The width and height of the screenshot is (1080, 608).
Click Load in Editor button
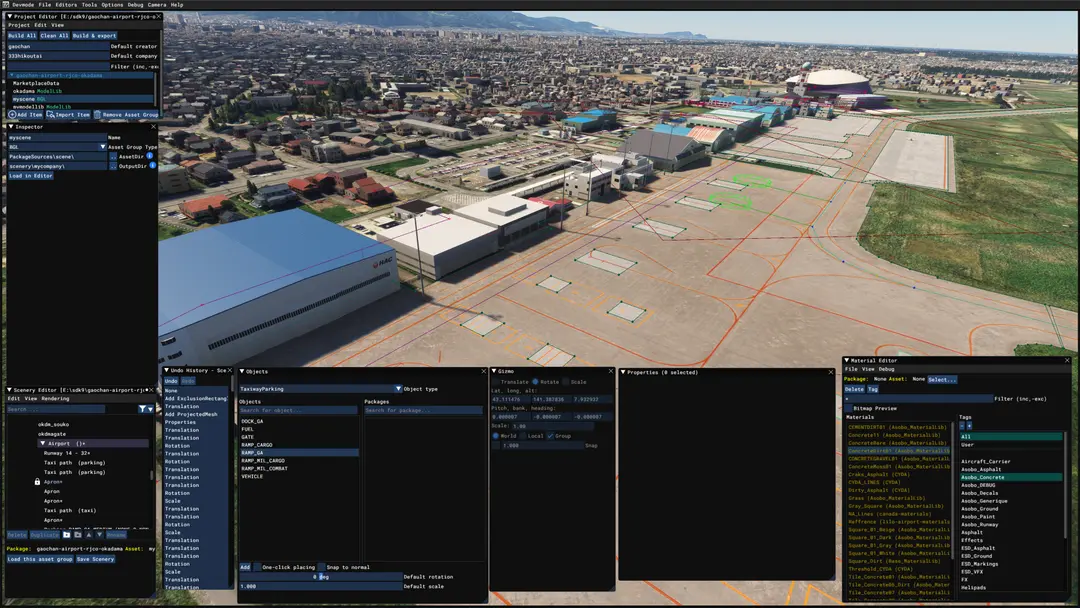pos(31,176)
